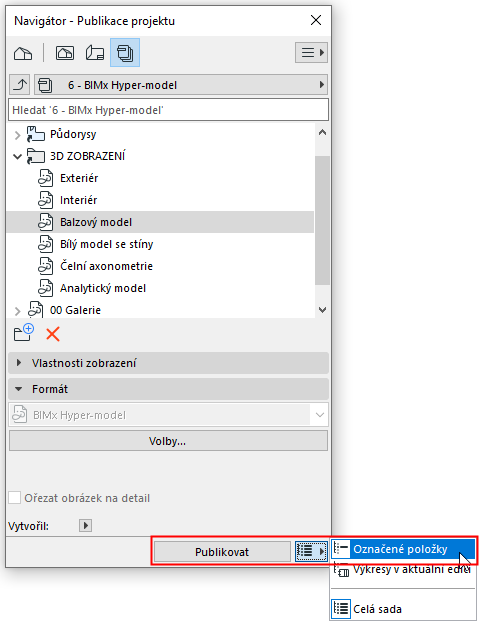The width and height of the screenshot is (481, 626).
Task: Select the Publisher Sets icon
Action: pos(125,53)
